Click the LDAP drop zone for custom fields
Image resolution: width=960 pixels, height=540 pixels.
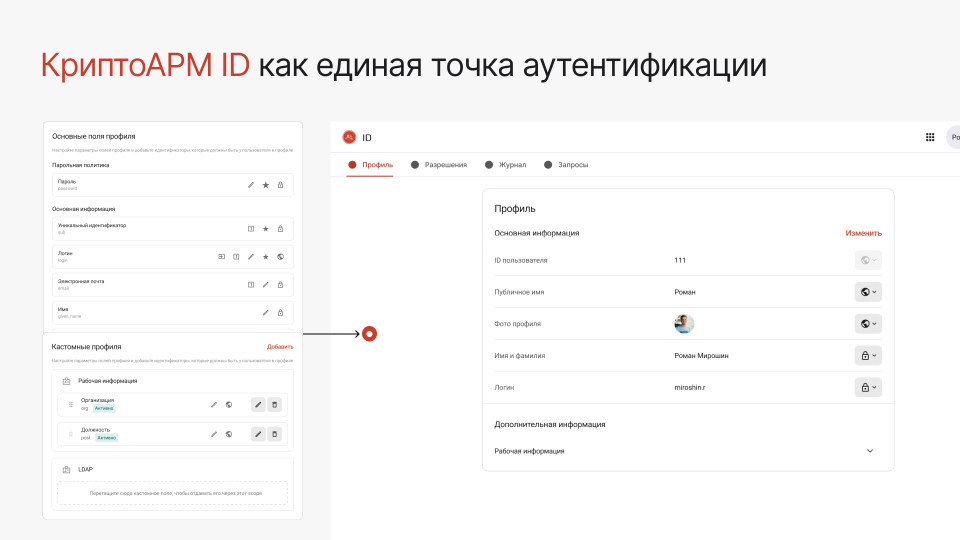[x=173, y=493]
